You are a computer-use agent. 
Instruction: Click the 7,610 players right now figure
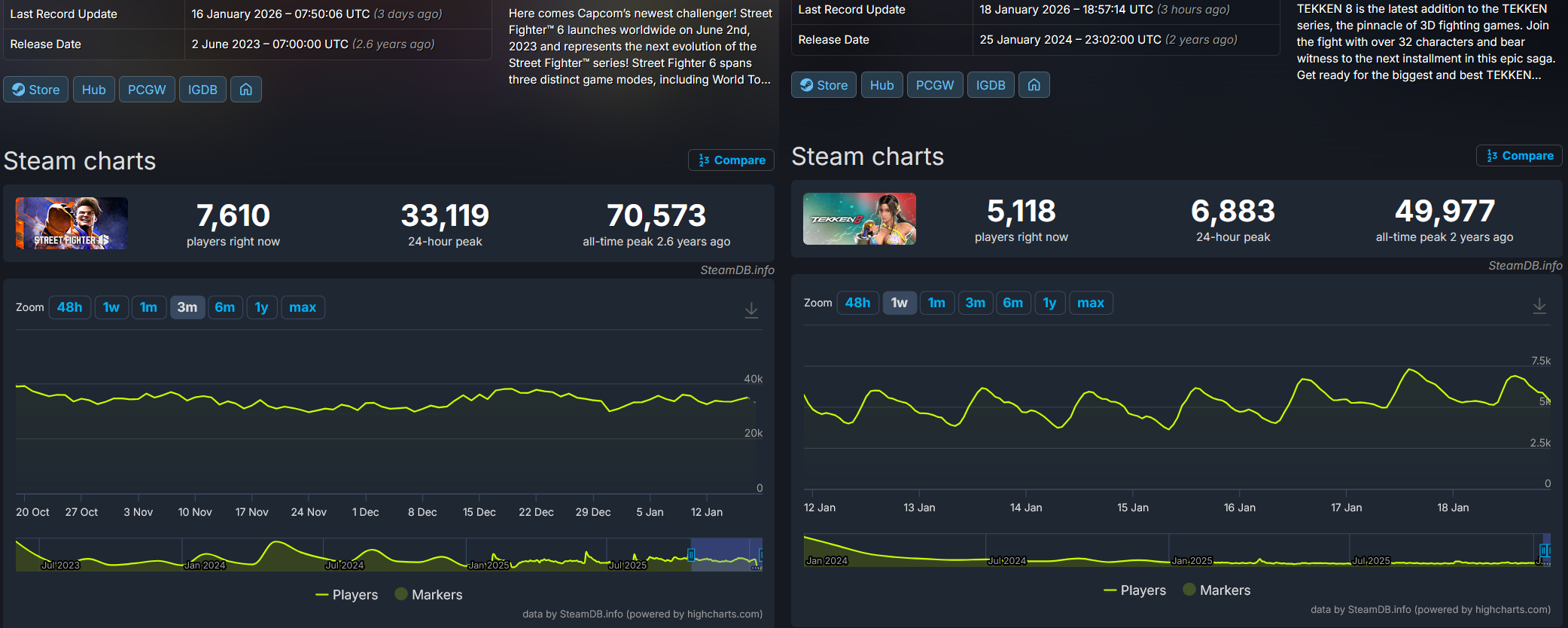(233, 216)
